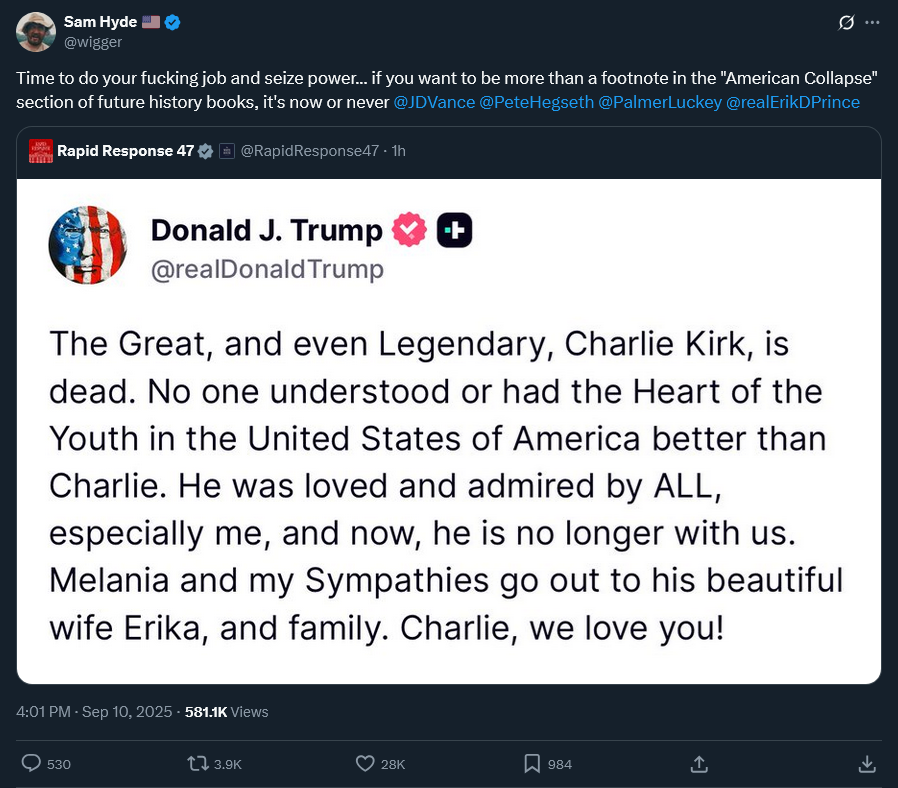The image size is (898, 788).
Task: Like the post with the heart icon
Action: (x=365, y=763)
